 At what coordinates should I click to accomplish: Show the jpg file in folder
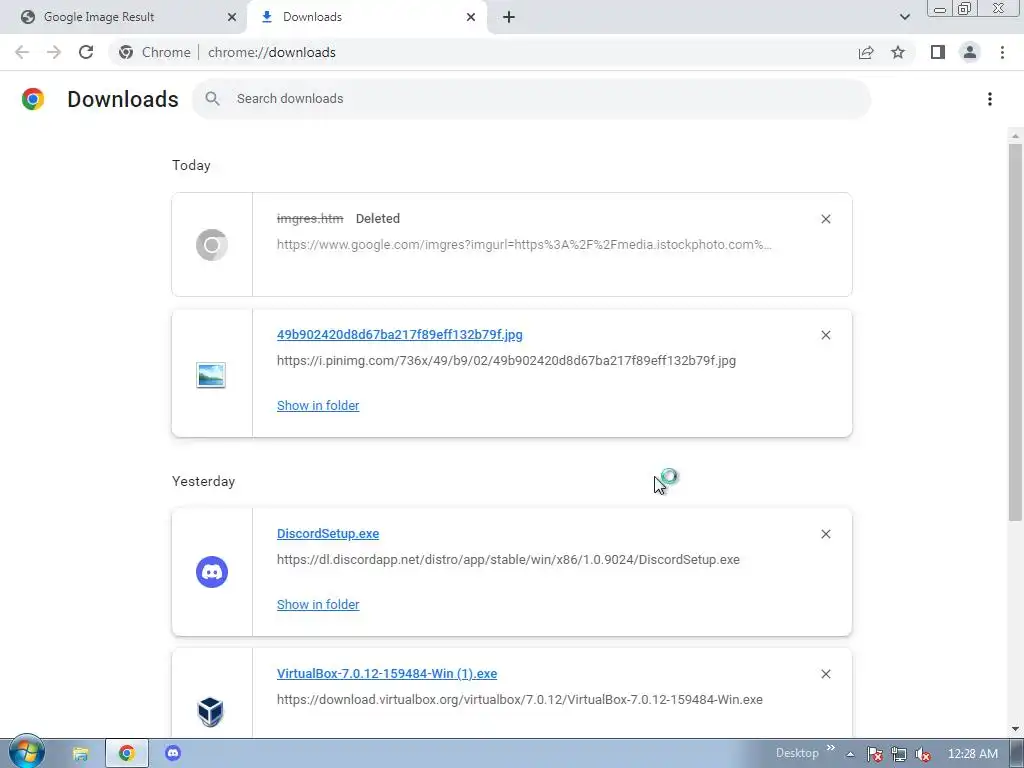tap(318, 406)
